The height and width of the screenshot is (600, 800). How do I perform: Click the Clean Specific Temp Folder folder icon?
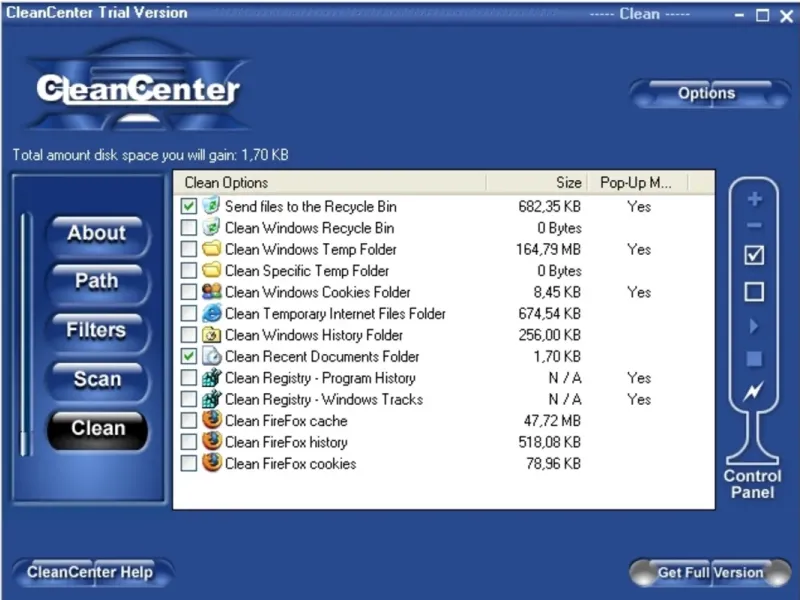tap(211, 270)
